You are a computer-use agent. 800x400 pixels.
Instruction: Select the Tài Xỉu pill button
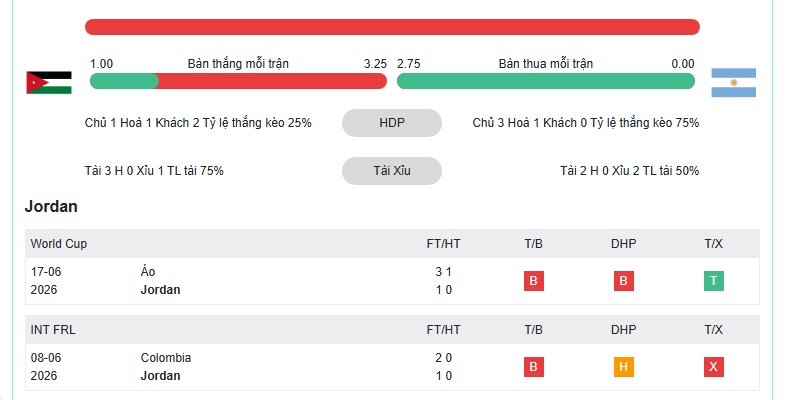(392, 171)
